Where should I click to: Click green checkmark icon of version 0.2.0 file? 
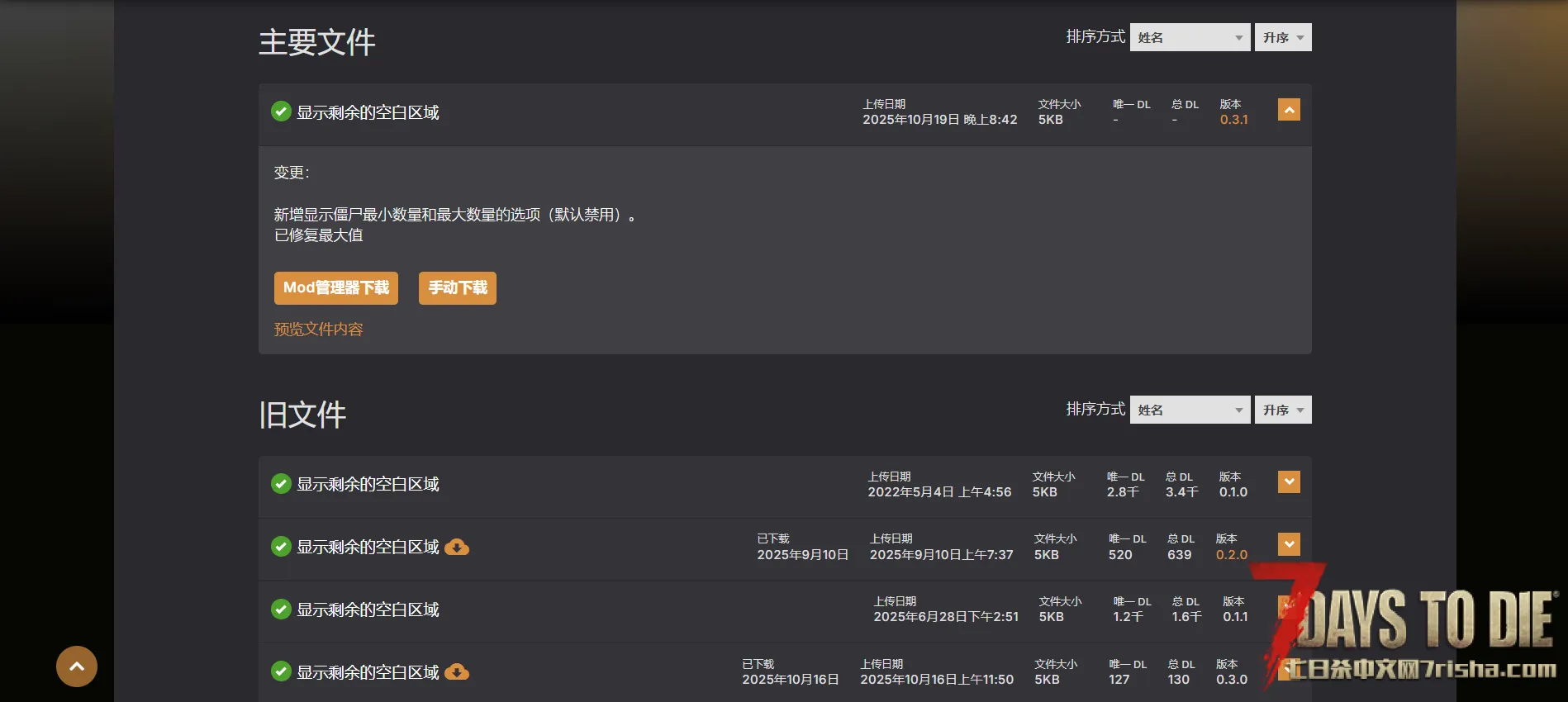point(281,547)
